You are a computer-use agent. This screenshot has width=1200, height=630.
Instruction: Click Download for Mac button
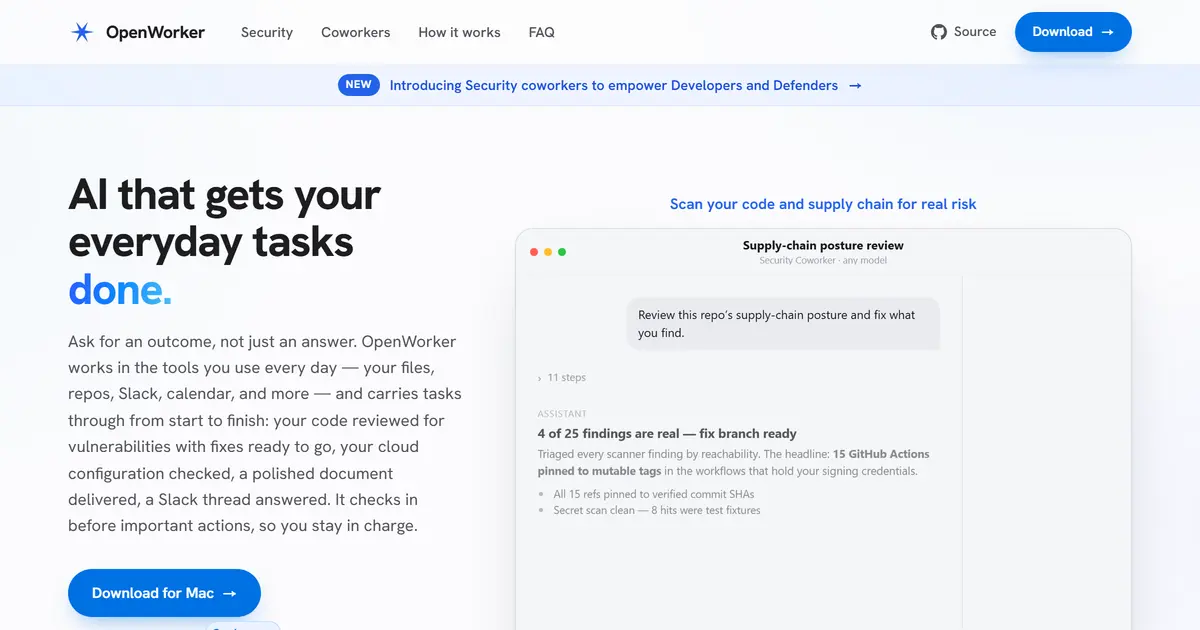(164, 593)
